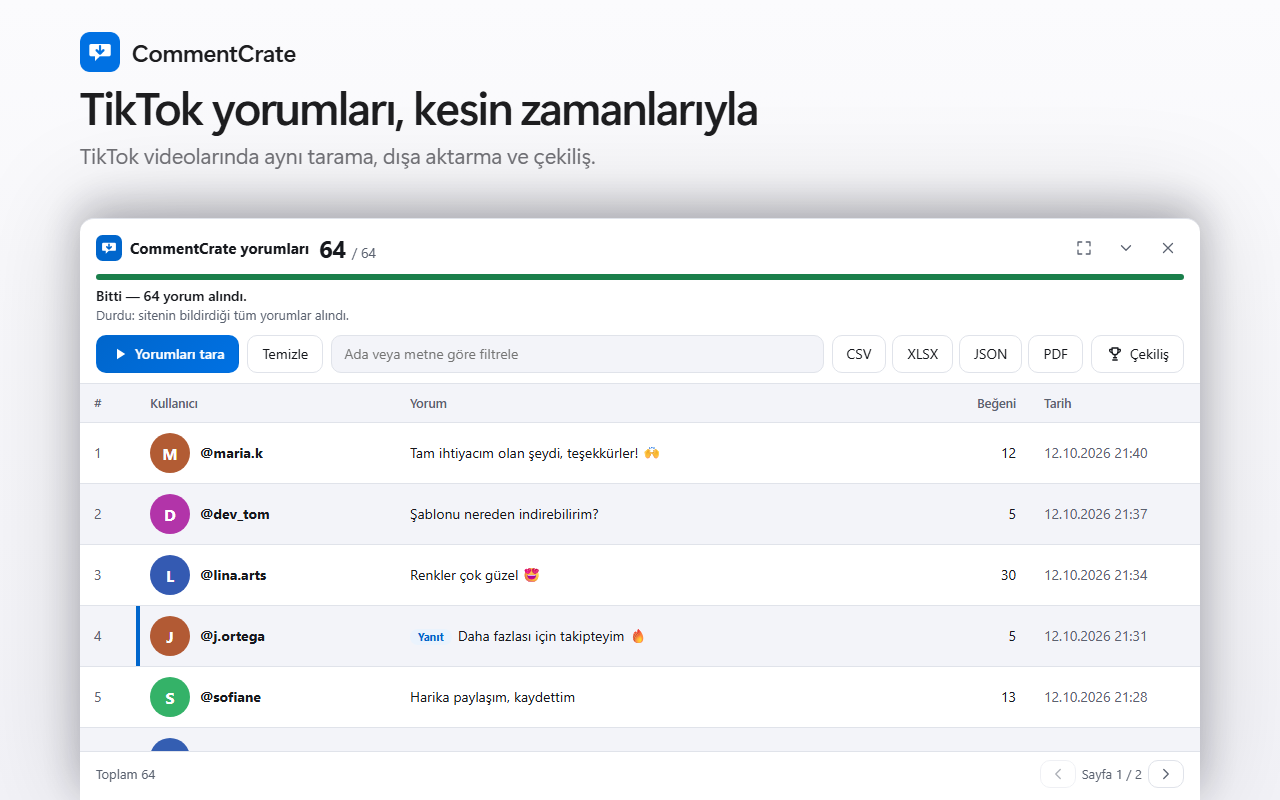Click the Toplam 64 total label

pyautogui.click(x=126, y=774)
